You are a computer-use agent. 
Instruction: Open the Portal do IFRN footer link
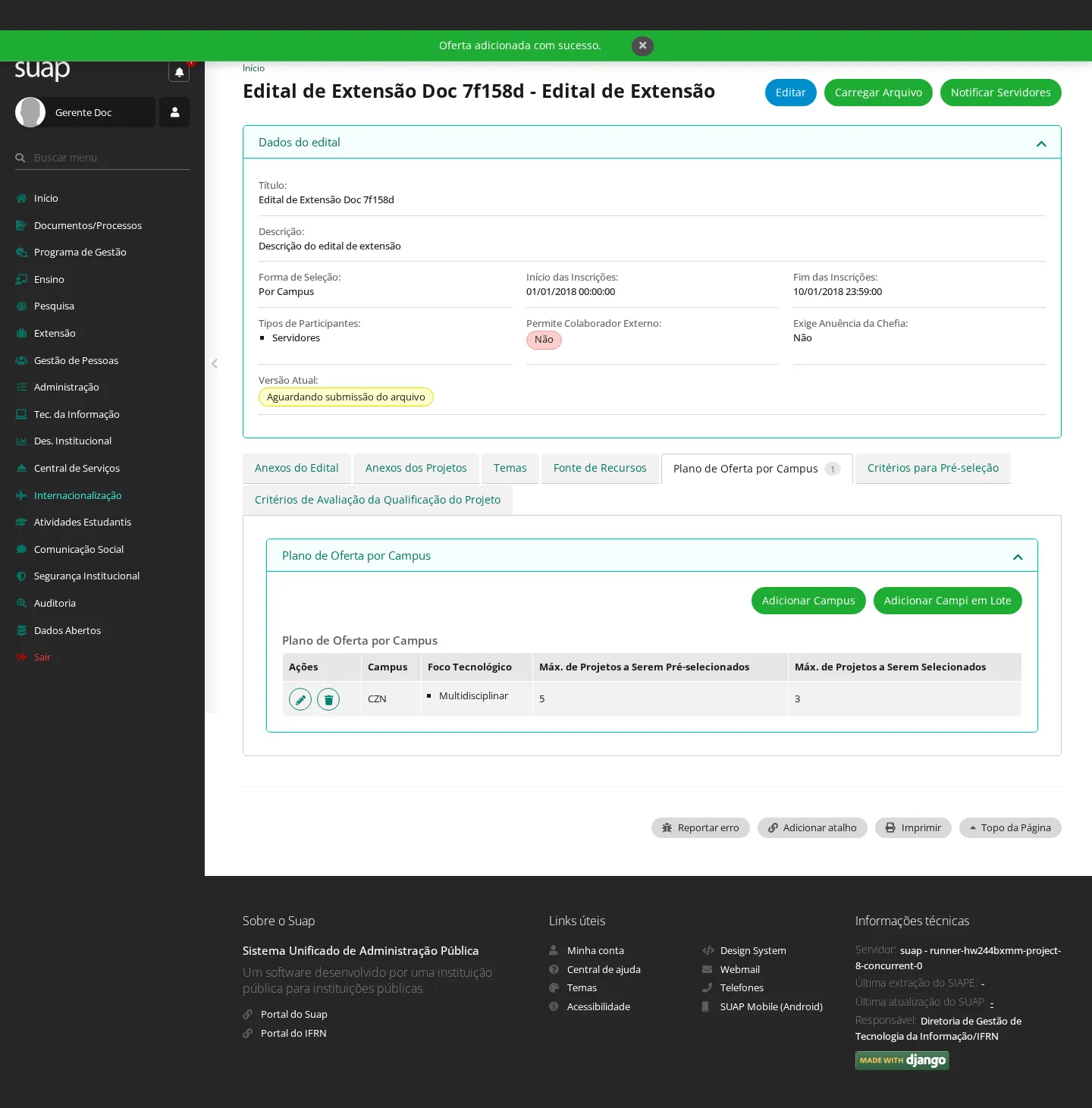pos(293,1033)
